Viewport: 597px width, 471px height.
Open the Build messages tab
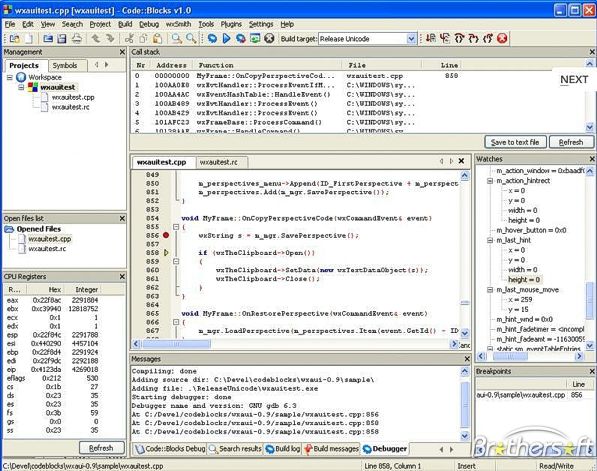coord(331,449)
